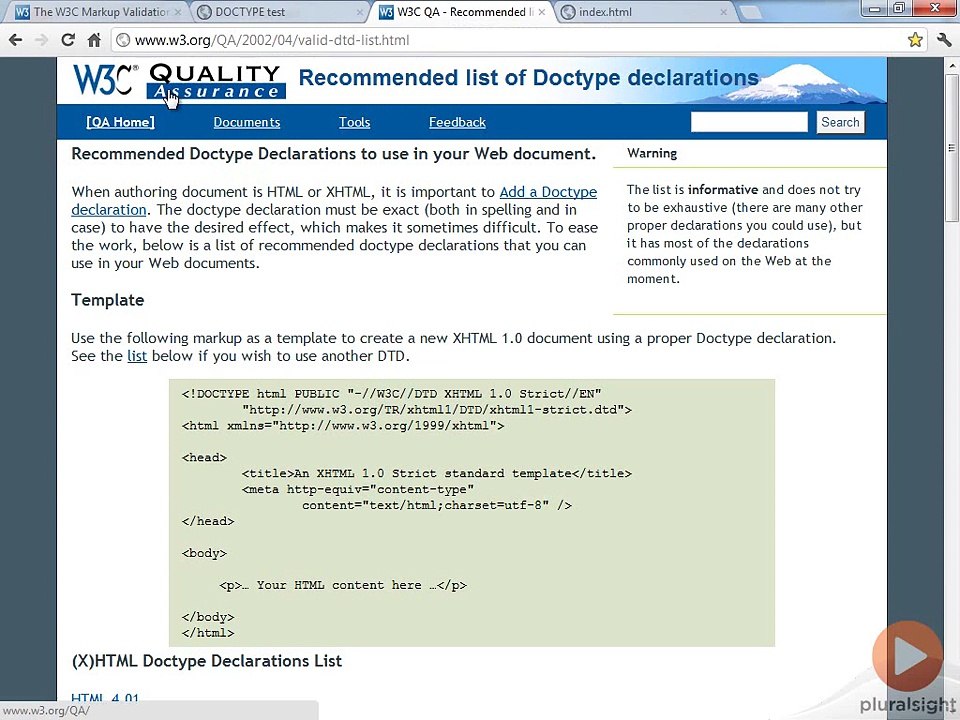Viewport: 960px width, 720px height.
Task: Click the browser forward arrow
Action: pyautogui.click(x=42, y=40)
